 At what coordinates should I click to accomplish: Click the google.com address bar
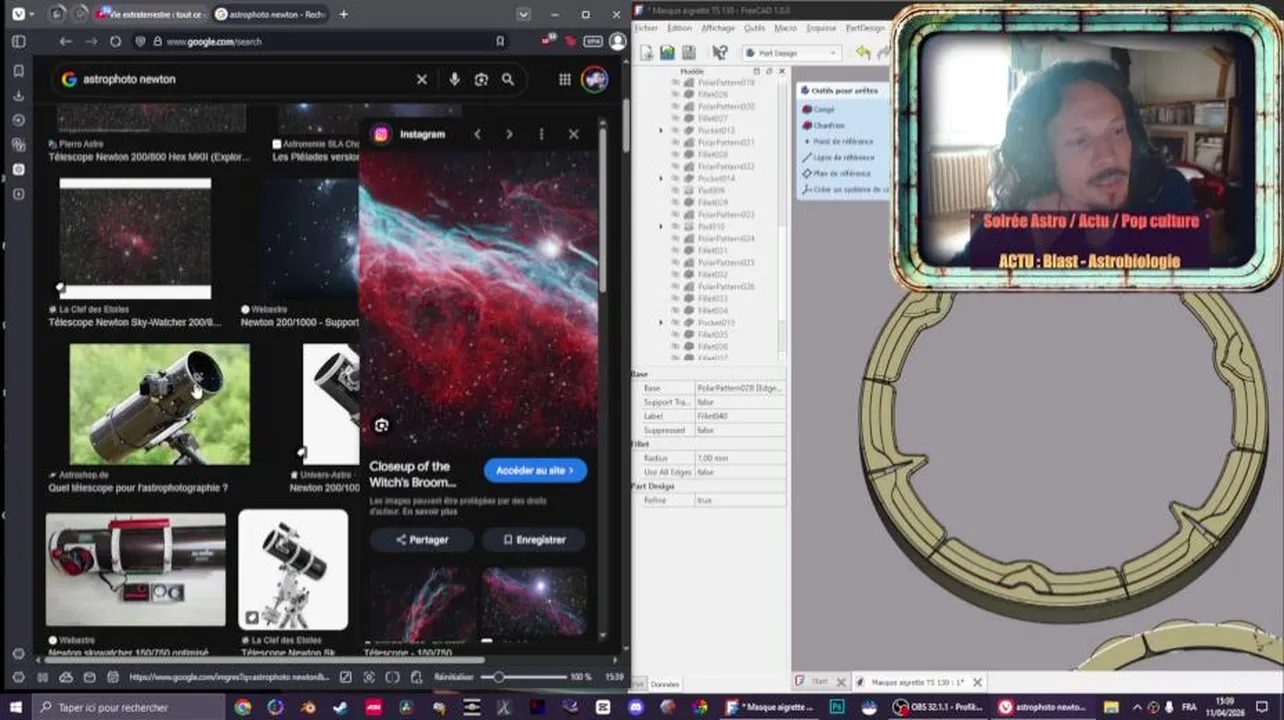click(x=320, y=41)
